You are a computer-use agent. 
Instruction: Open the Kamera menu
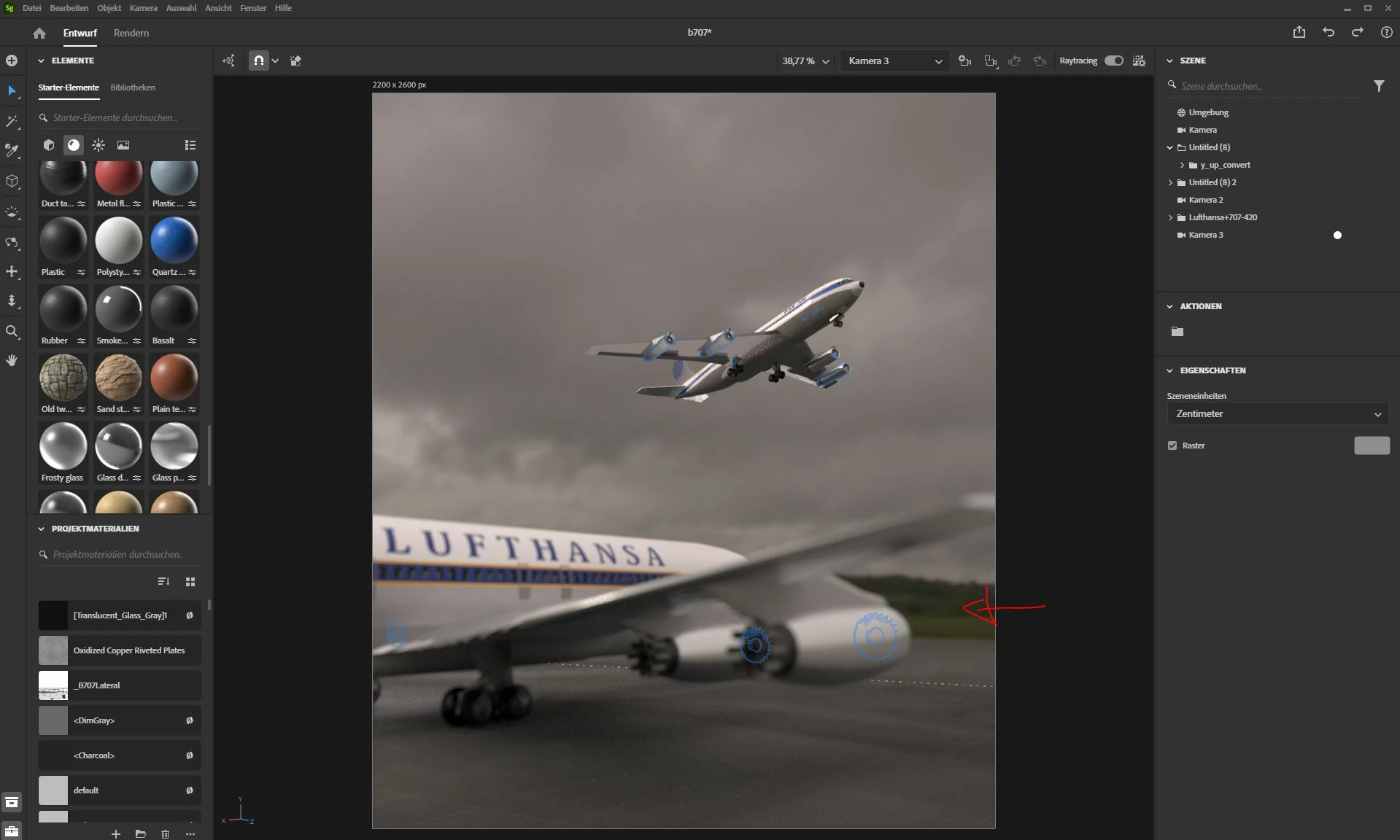[143, 8]
